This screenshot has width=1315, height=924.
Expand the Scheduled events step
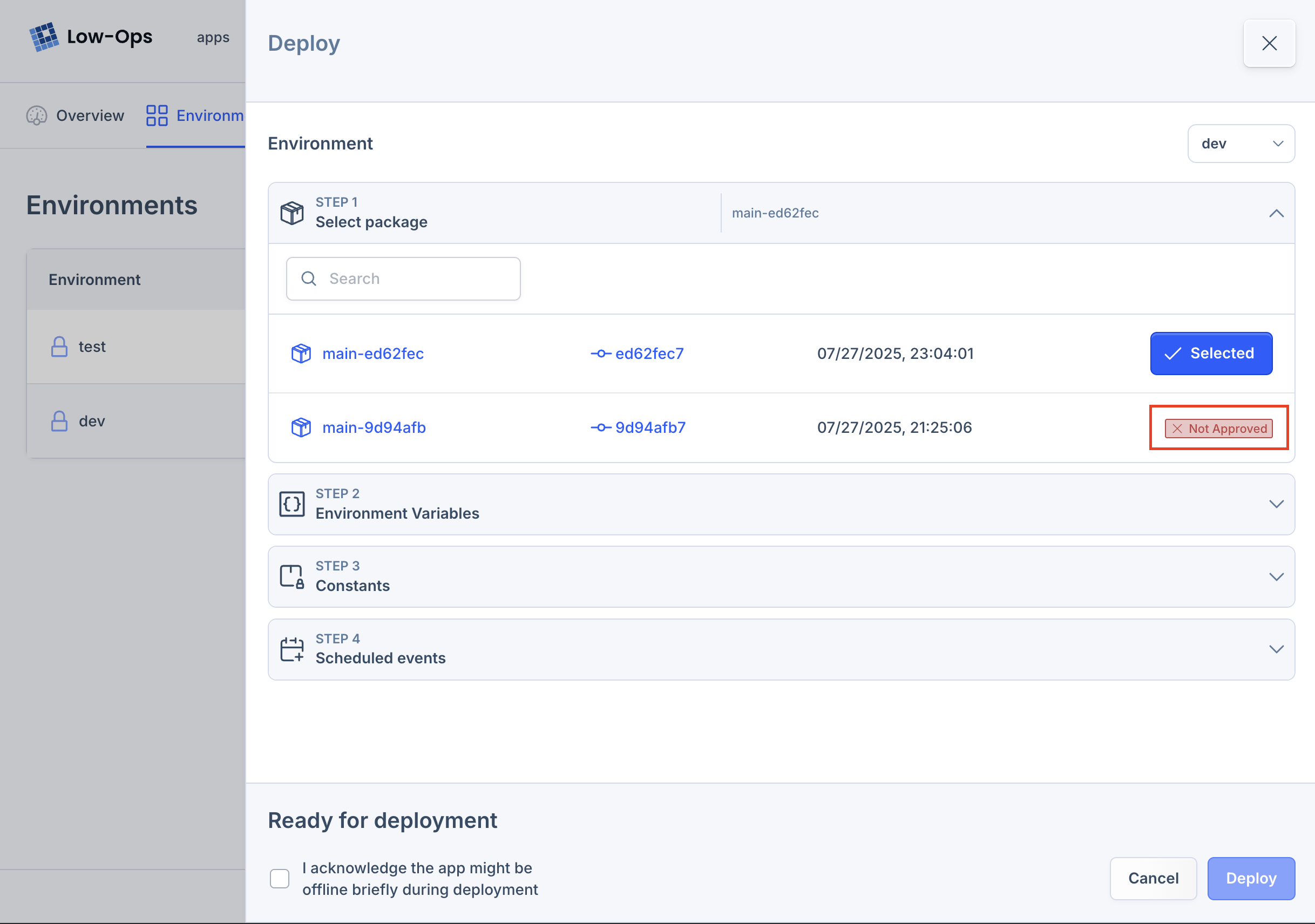(x=1276, y=649)
